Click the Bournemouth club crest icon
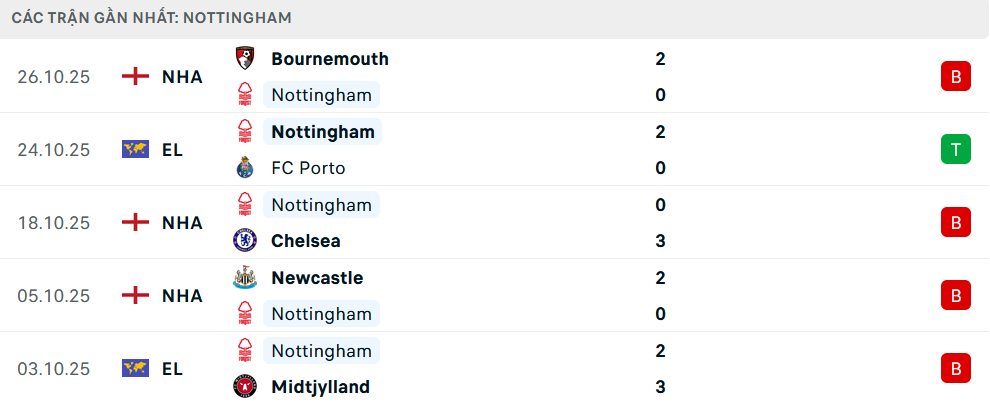The width and height of the screenshot is (990, 403). (244, 59)
